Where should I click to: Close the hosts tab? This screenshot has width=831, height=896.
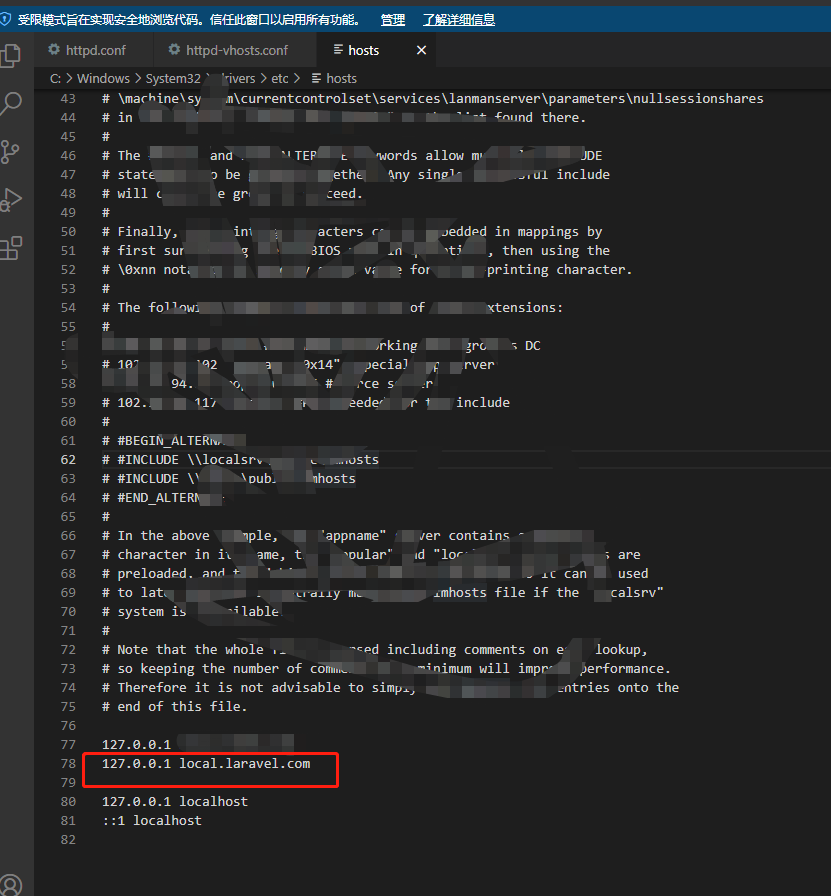421,50
